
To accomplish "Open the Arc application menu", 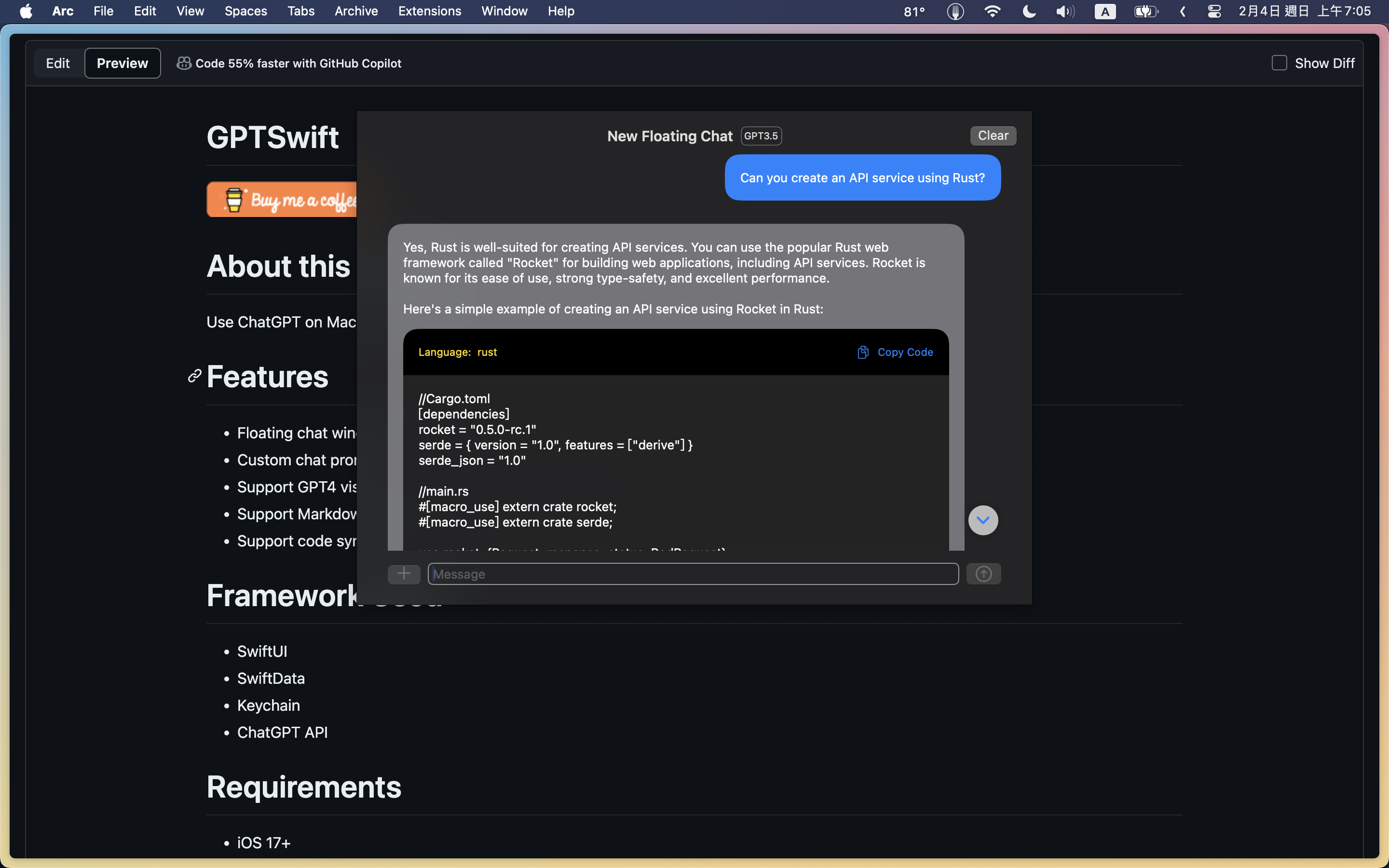I will 63,11.
